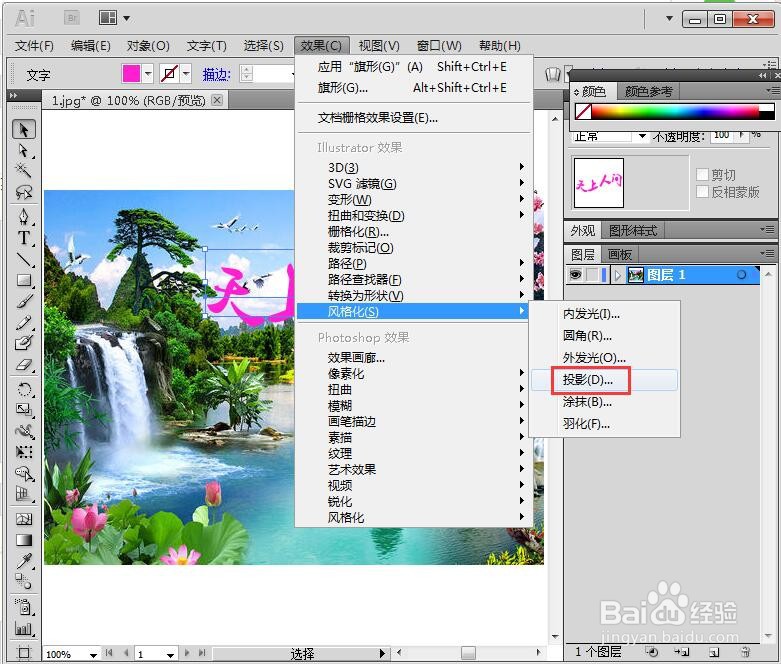Screen dimensions: 781x664
Task: Select the Artboard tool
Action: tap(23, 652)
